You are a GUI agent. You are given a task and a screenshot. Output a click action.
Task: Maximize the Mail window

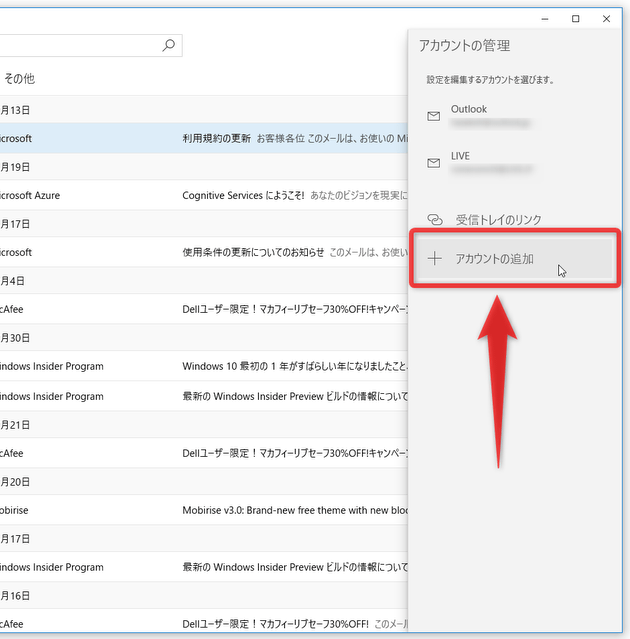(x=575, y=19)
